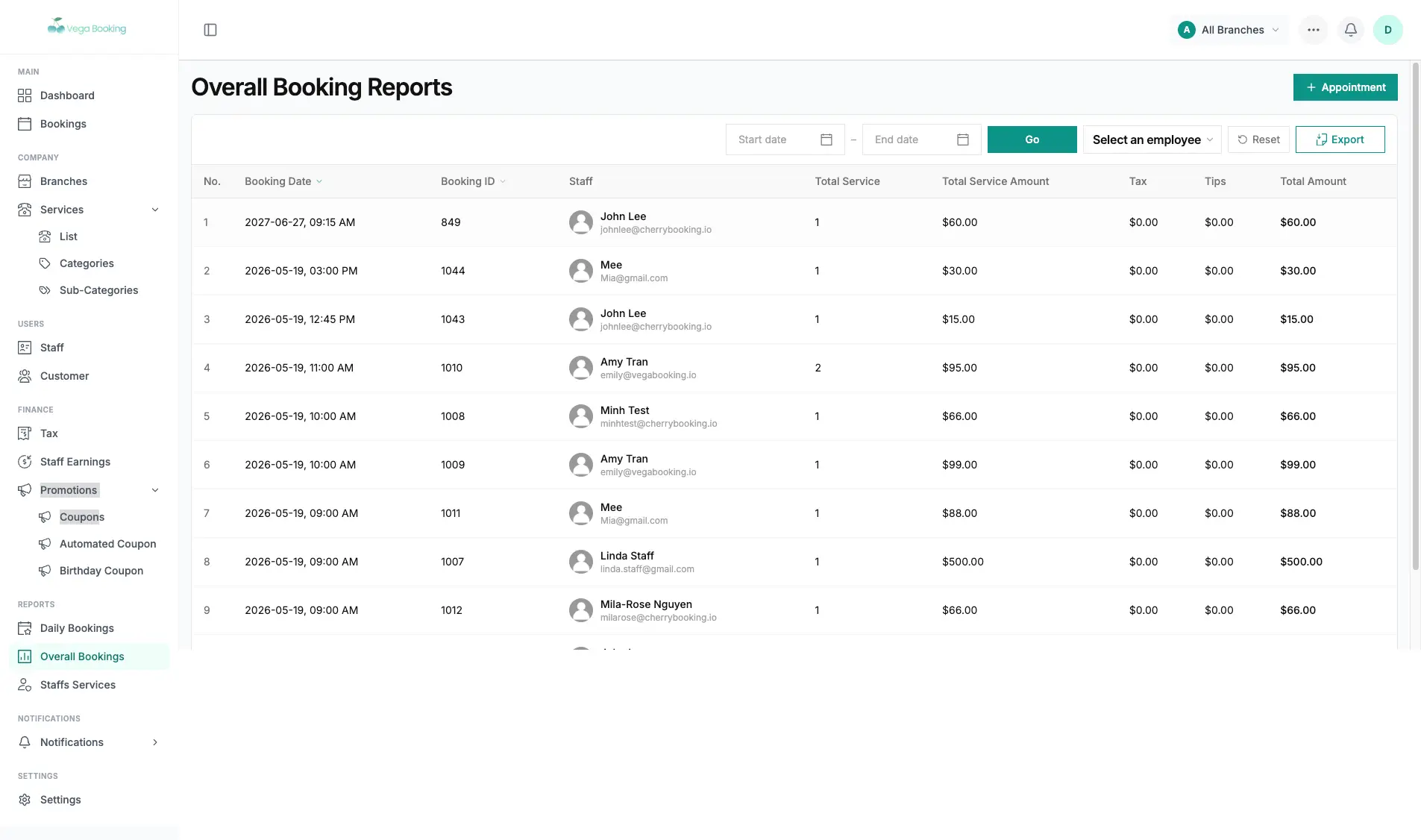Screen dimensions: 1421x840
Task: Click the End date calendar icon
Action: 963,140
